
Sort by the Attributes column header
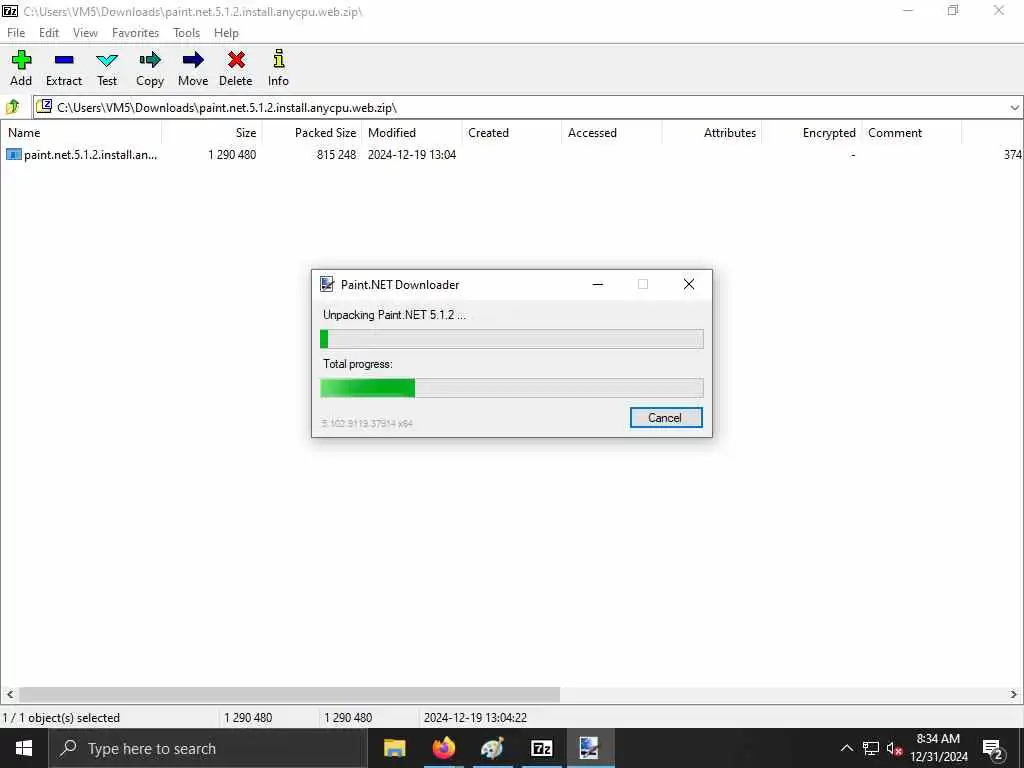[712, 133]
